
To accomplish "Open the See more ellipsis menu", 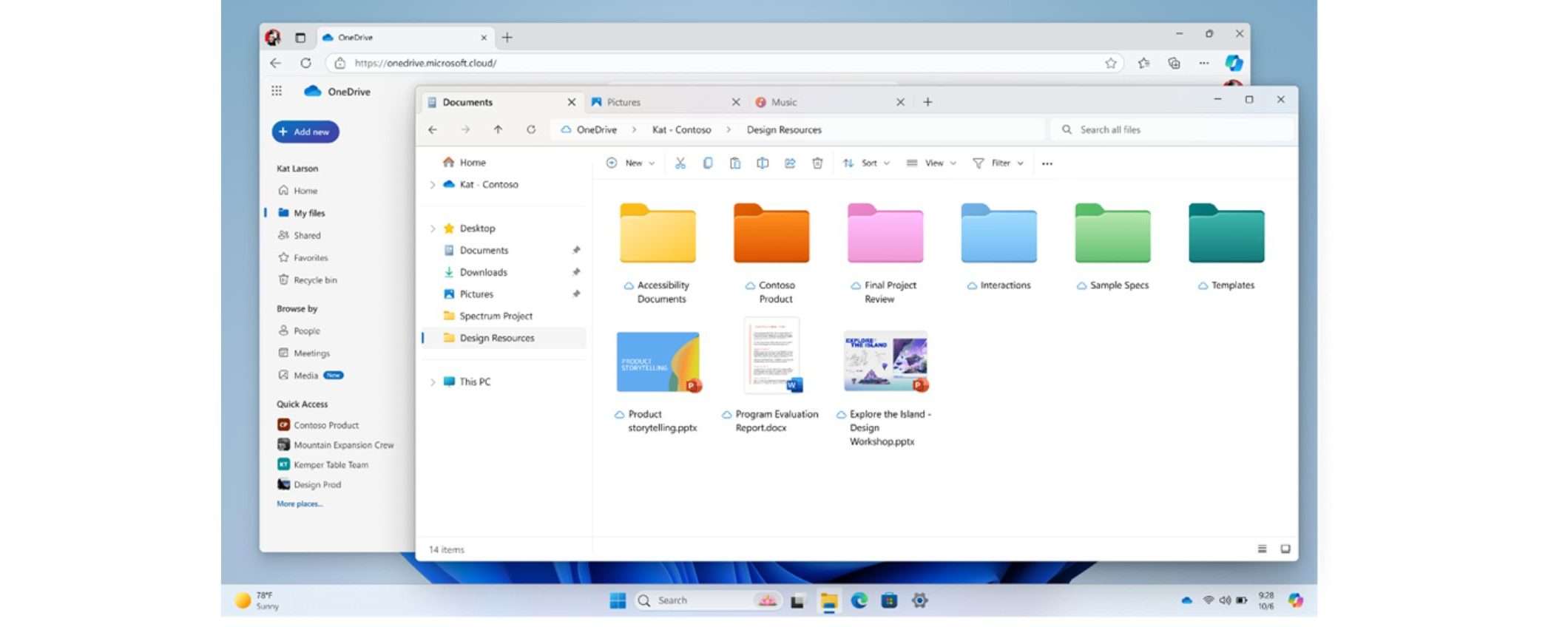I will 1047,164.
